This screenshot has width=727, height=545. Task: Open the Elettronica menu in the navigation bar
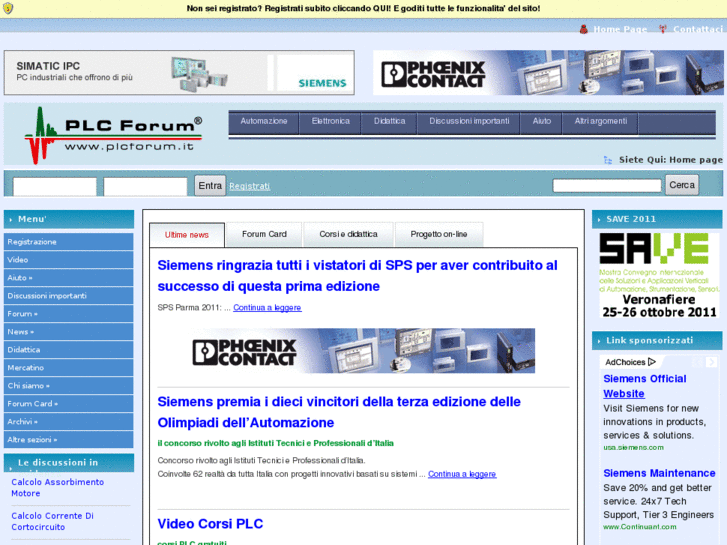tap(331, 121)
